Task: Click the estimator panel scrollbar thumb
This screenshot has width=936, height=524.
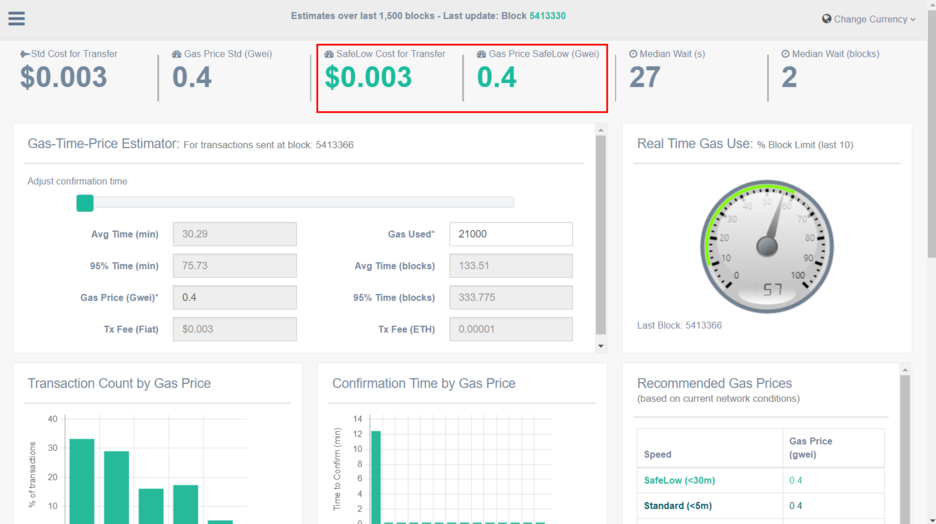Action: [601, 235]
